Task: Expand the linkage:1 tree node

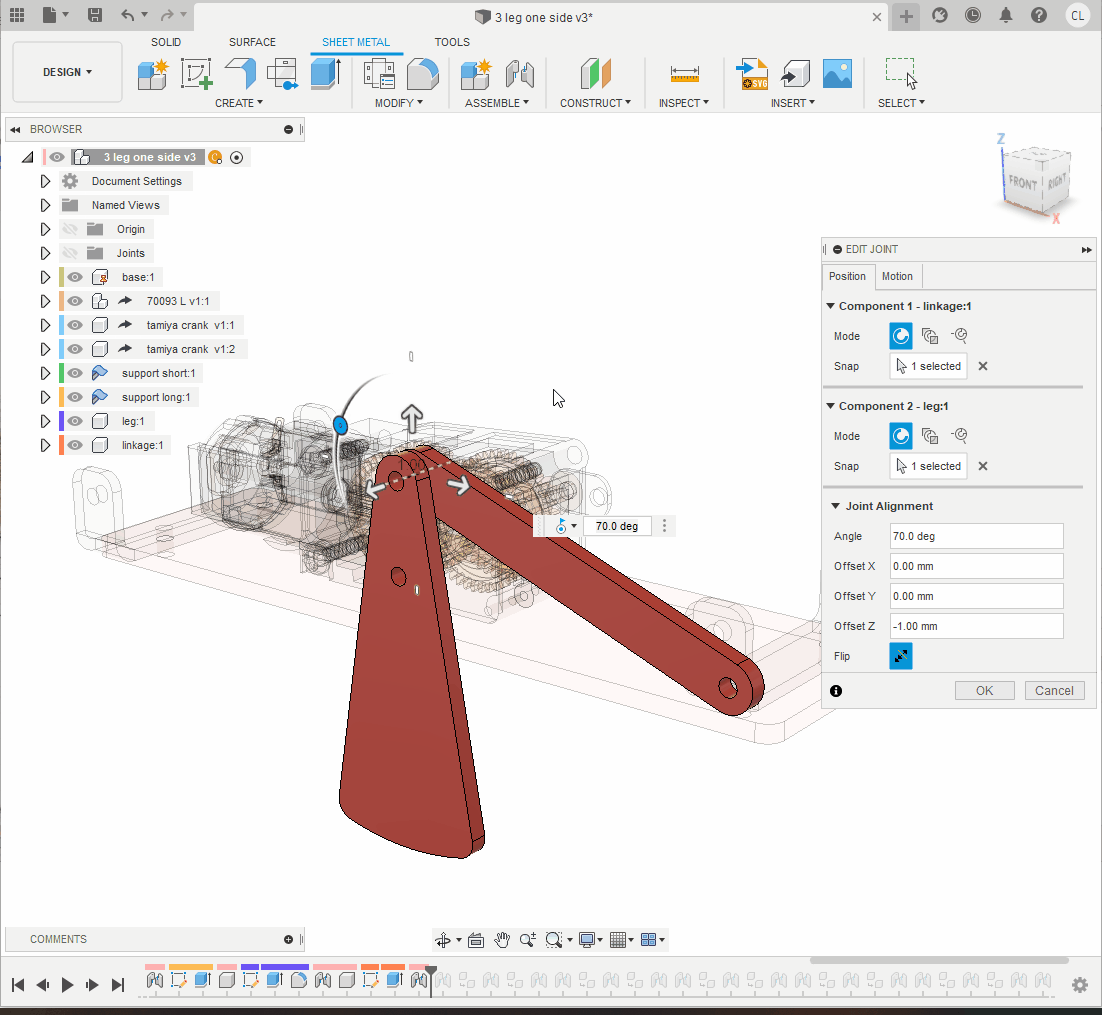Action: coord(45,445)
